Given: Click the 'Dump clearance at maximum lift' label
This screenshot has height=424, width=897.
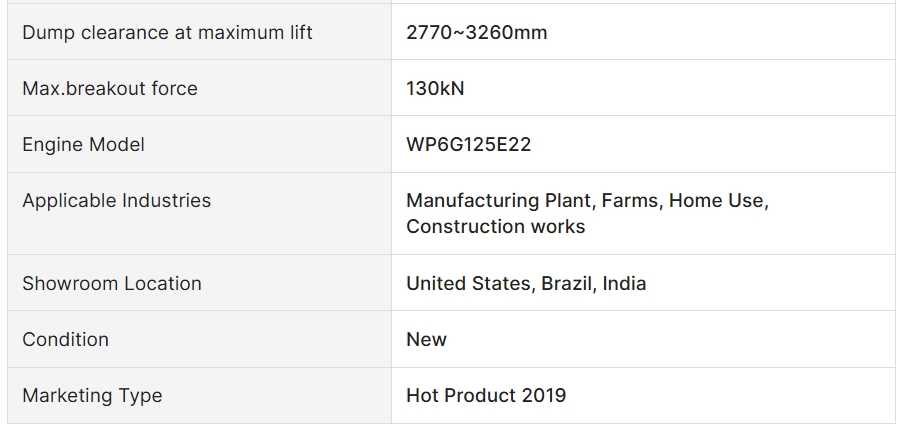Looking at the screenshot, I should 167,33.
